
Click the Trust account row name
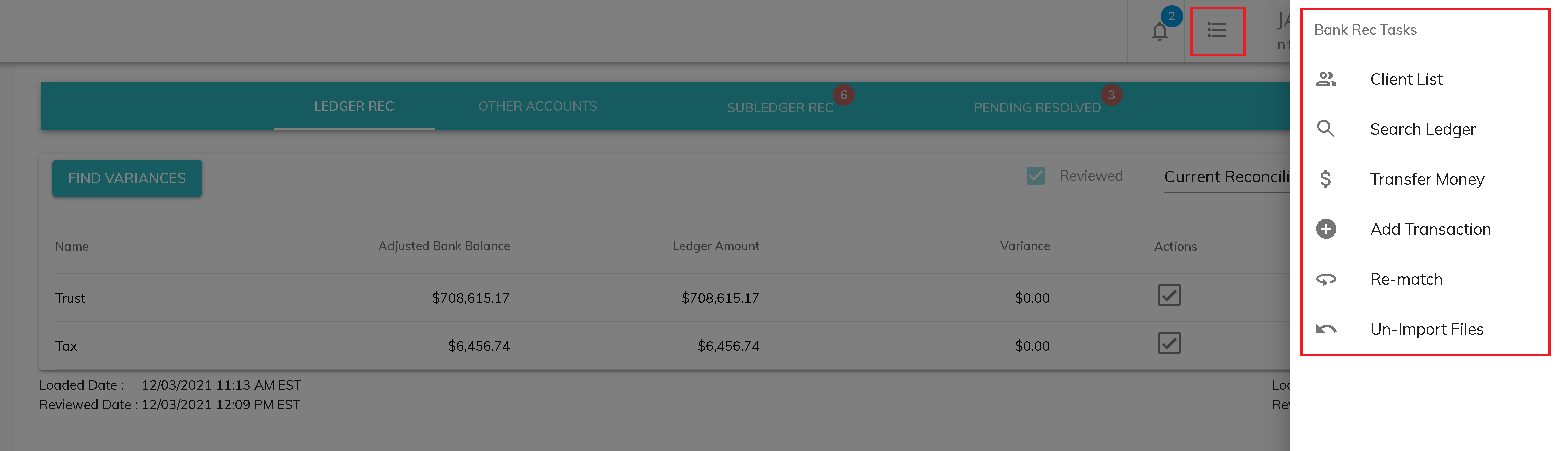[70, 298]
